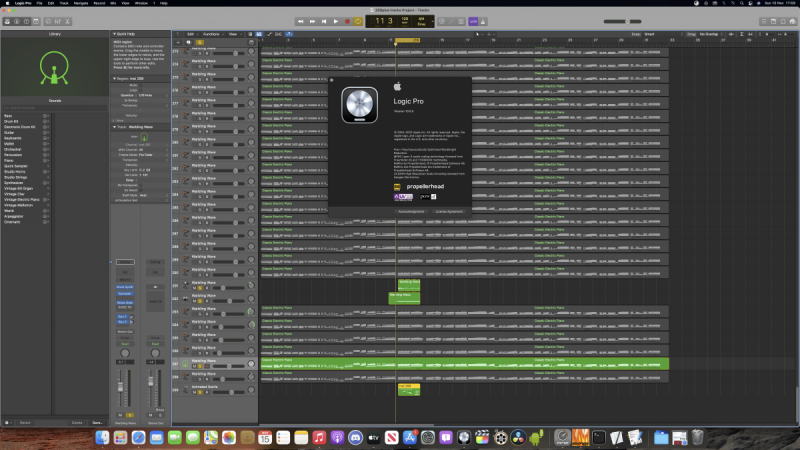
Task: Open the Library panel icon in toolbar
Action: pos(7,20)
